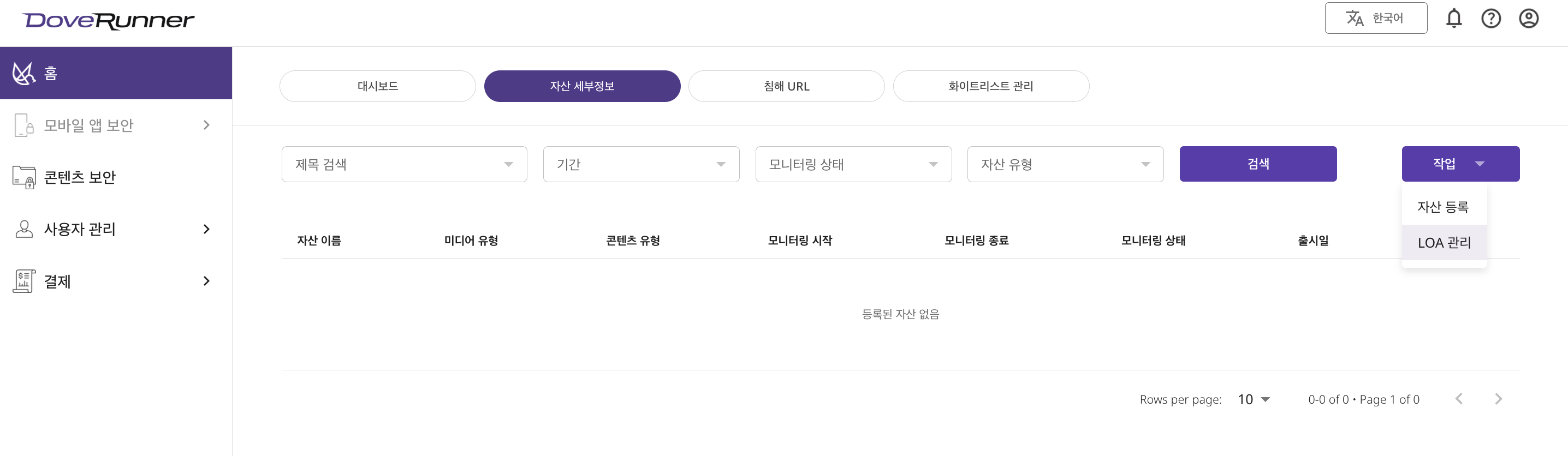Screen dimensions: 1568x456
Task: Open the 한국어 language selector
Action: [x=1376, y=18]
